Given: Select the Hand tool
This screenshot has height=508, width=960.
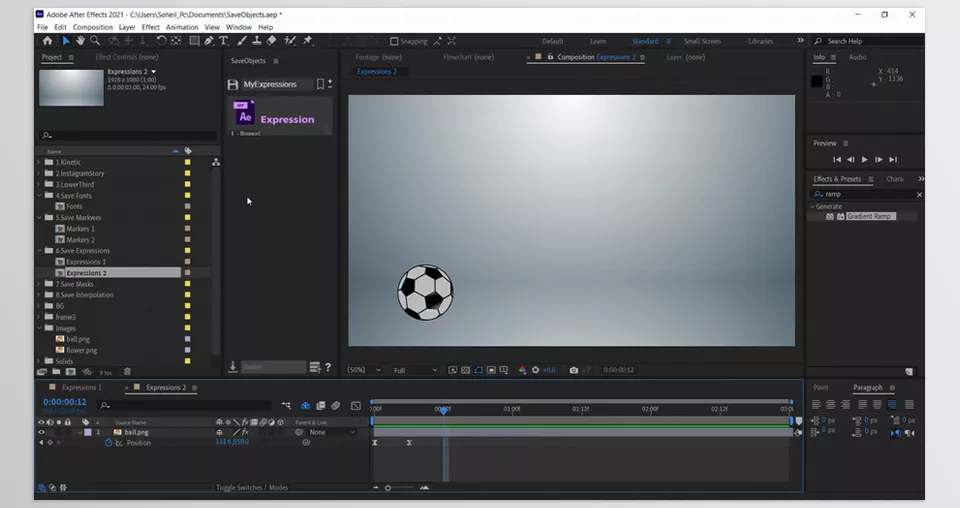Looking at the screenshot, I should [x=80, y=40].
